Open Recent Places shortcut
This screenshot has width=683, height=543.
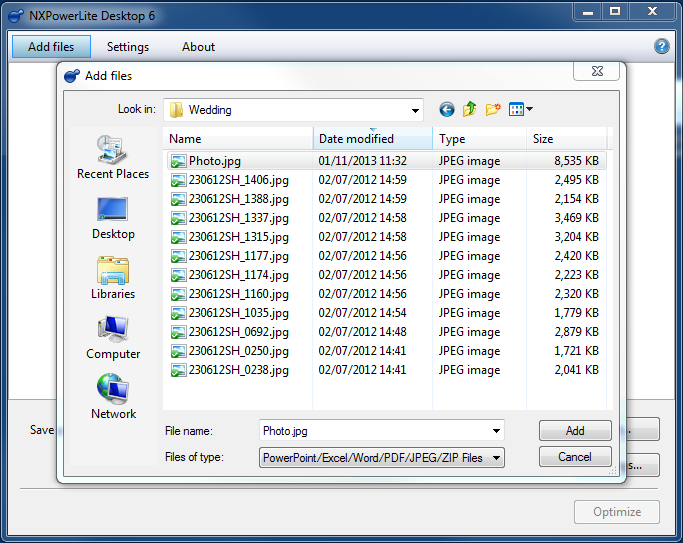tap(113, 157)
